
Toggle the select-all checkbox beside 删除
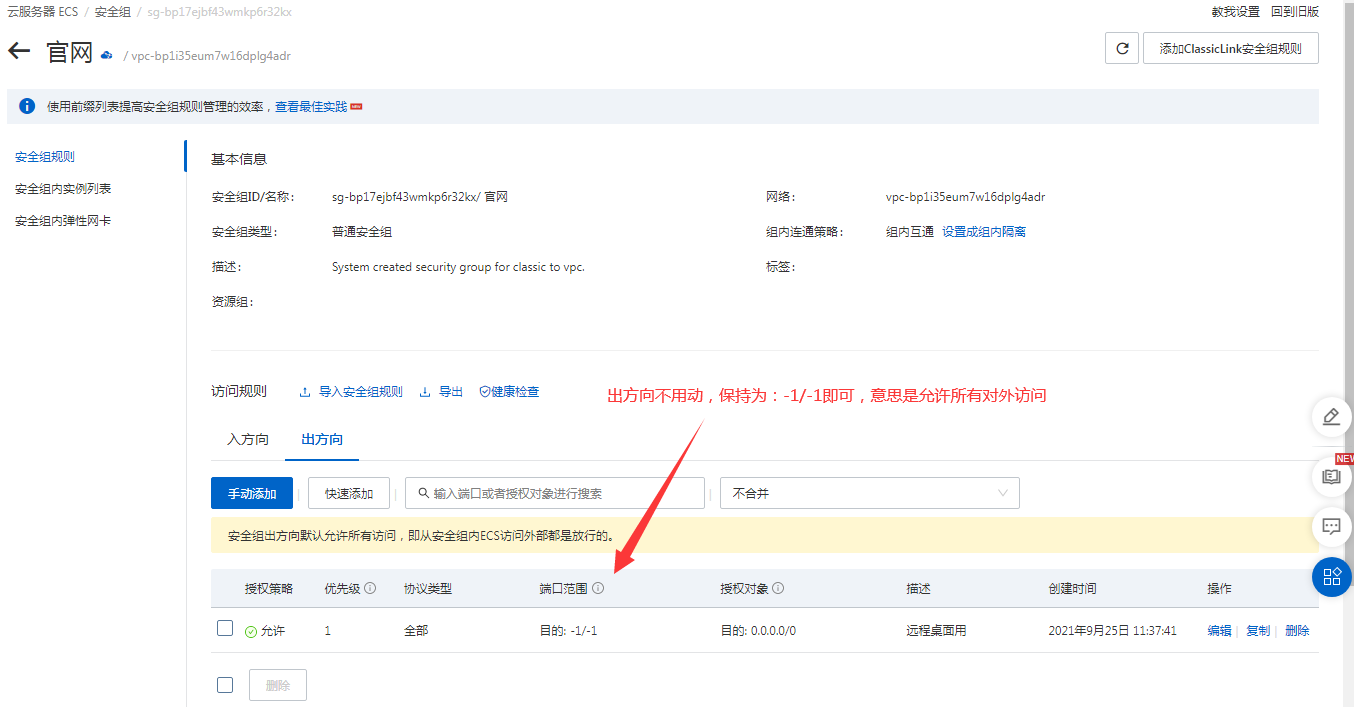[225, 685]
